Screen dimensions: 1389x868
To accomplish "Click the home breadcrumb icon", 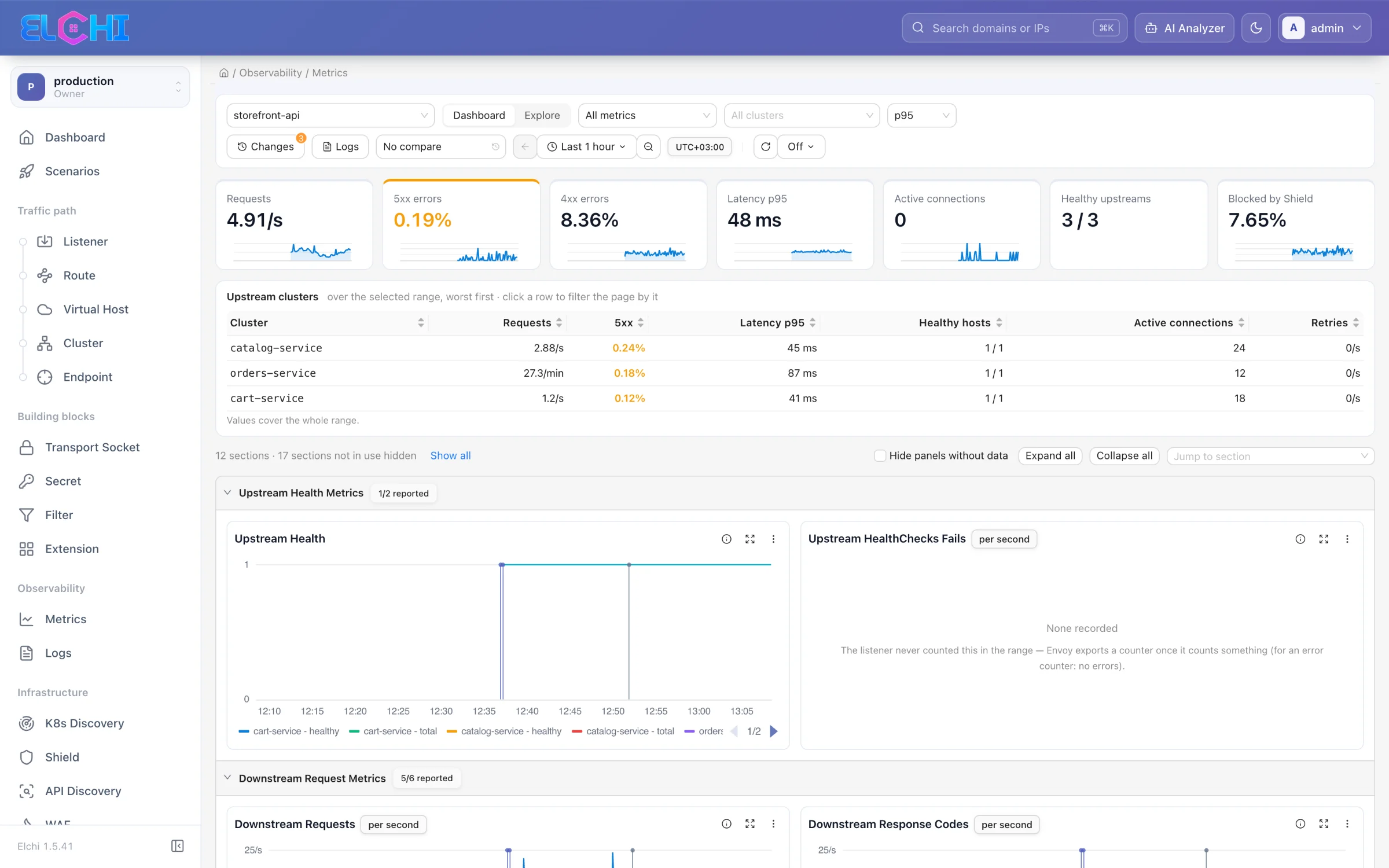I will pyautogui.click(x=223, y=73).
